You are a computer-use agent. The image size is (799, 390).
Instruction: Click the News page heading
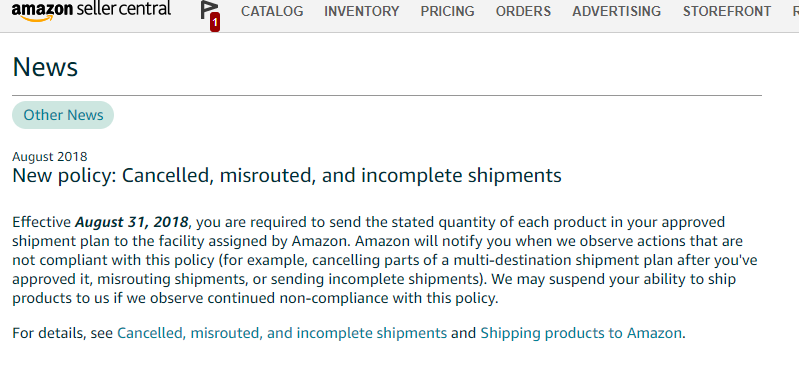(45, 67)
